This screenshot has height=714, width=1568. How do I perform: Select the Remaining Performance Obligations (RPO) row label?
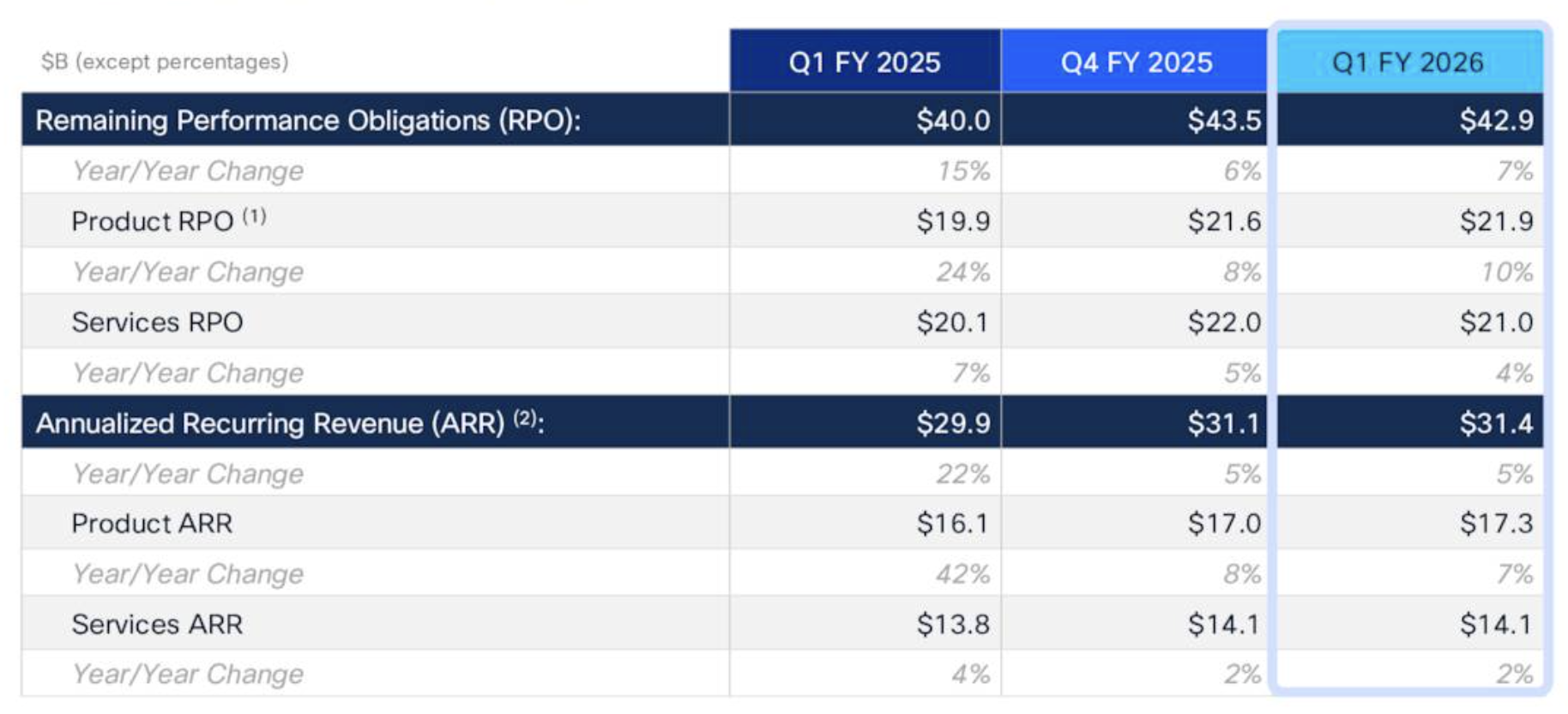(x=308, y=121)
